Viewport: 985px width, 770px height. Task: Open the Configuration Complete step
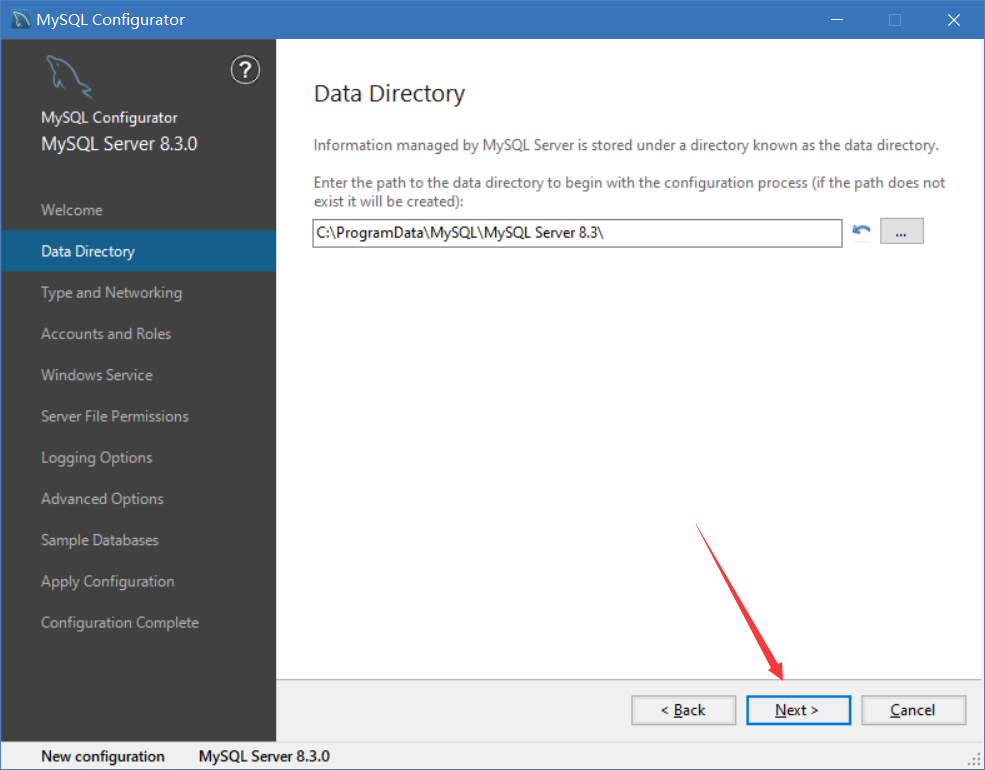tap(119, 622)
